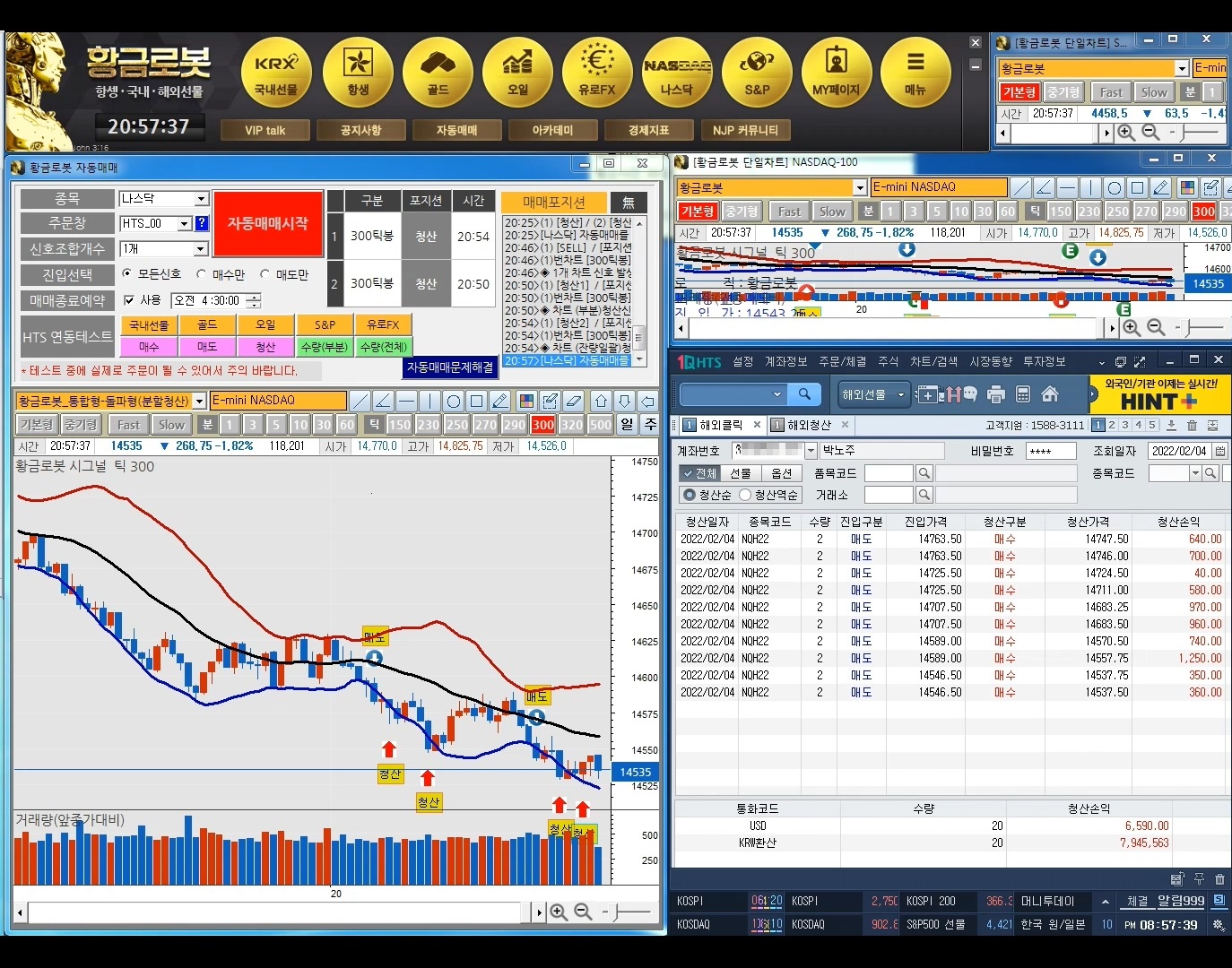Open 계좌정보 menu in 1QHTS

pos(785,362)
